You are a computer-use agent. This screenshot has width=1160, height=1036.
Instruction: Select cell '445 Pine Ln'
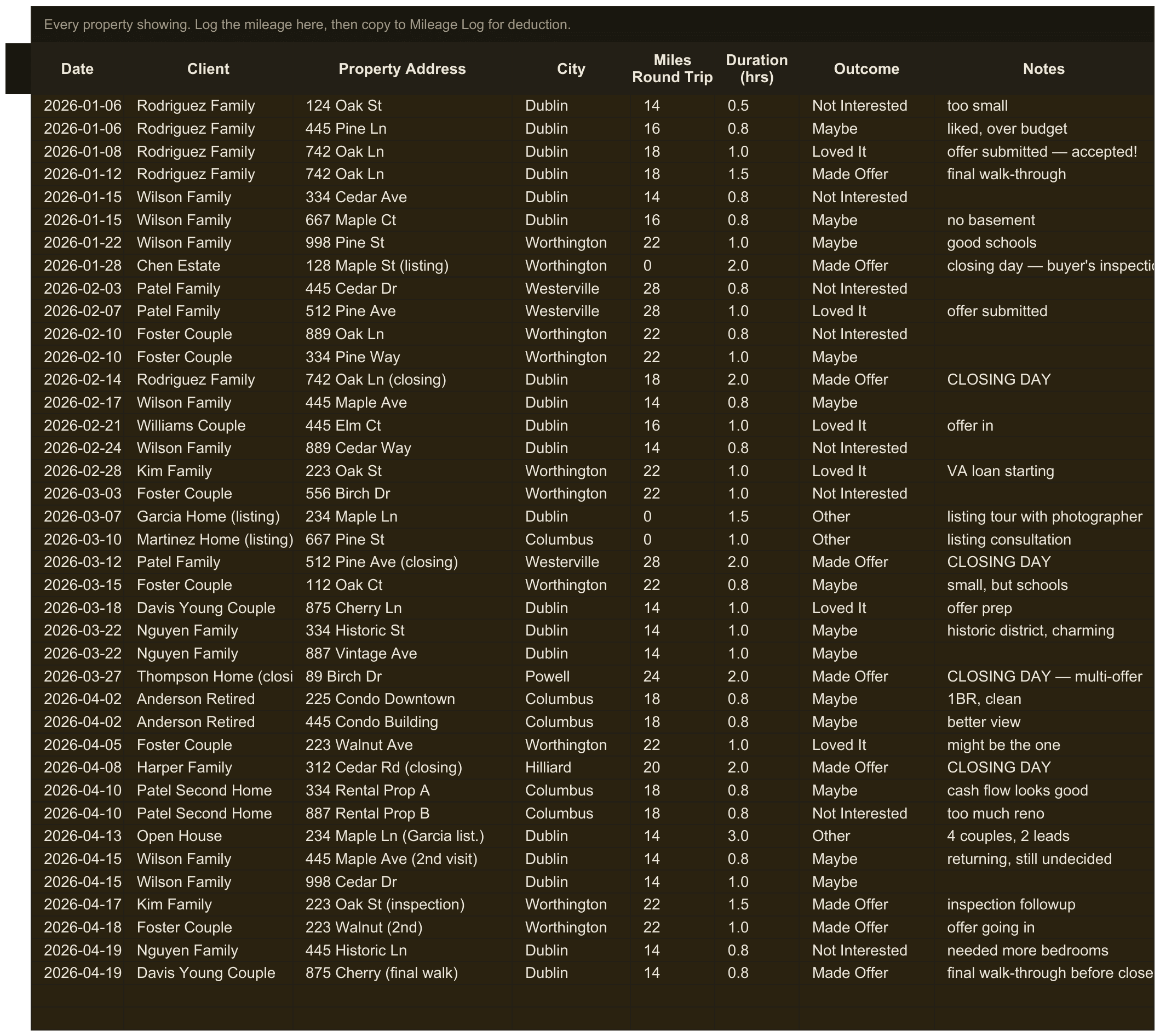(x=402, y=129)
